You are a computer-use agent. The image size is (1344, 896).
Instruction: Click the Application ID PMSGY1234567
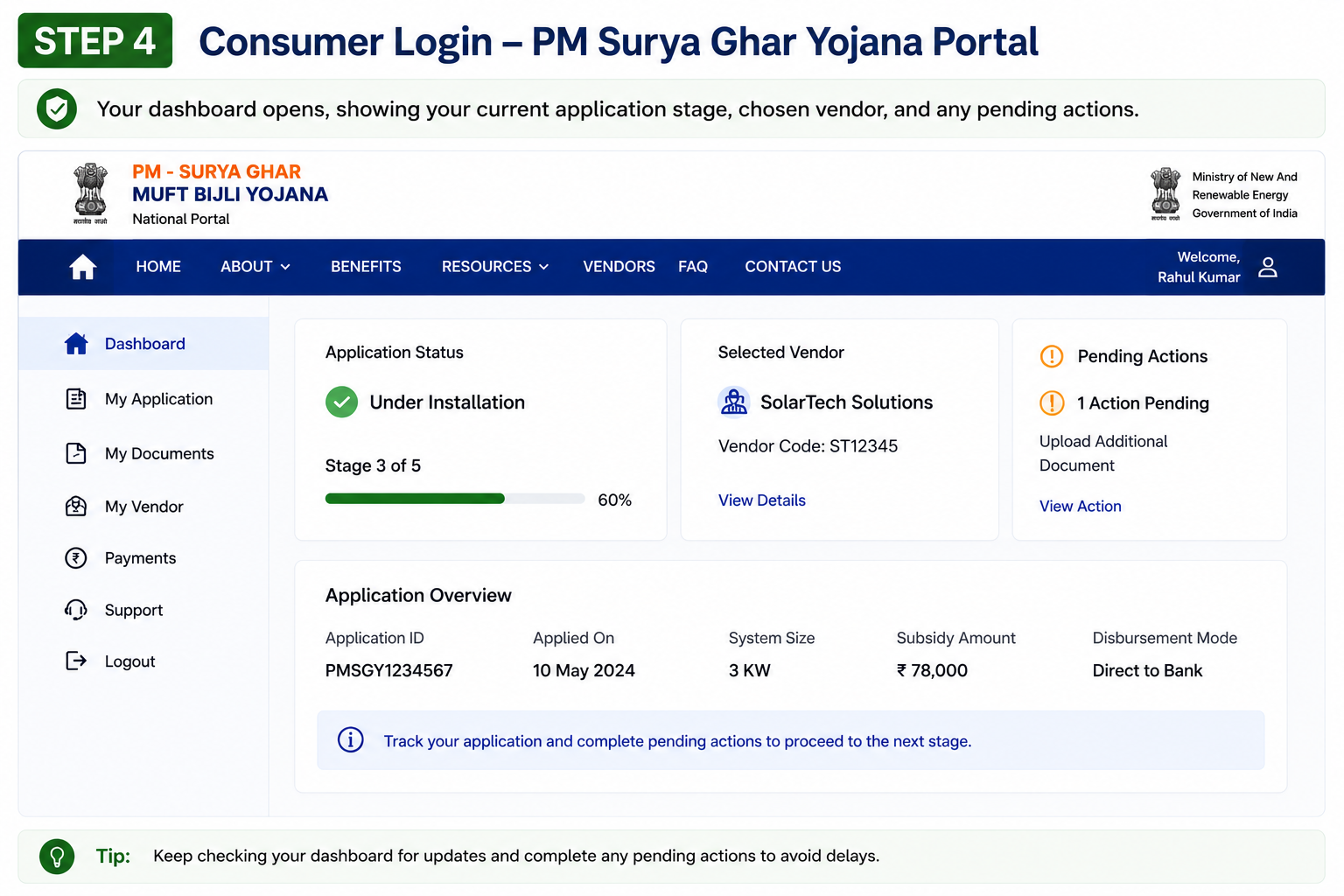389,670
